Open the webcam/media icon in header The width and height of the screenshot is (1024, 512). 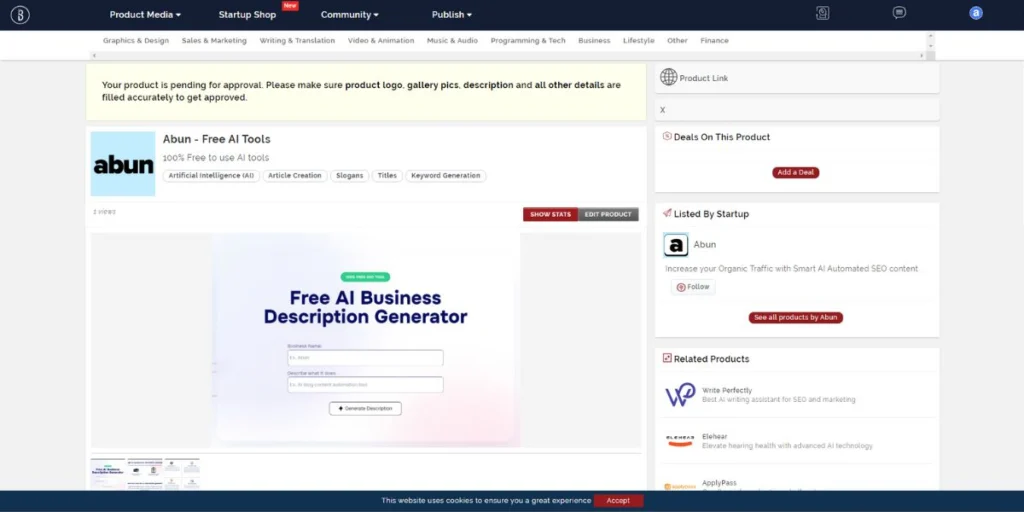pyautogui.click(x=822, y=13)
